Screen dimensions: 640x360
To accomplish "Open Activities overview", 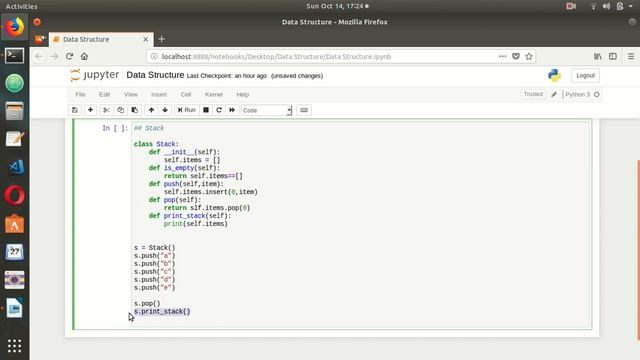I will click(21, 6).
